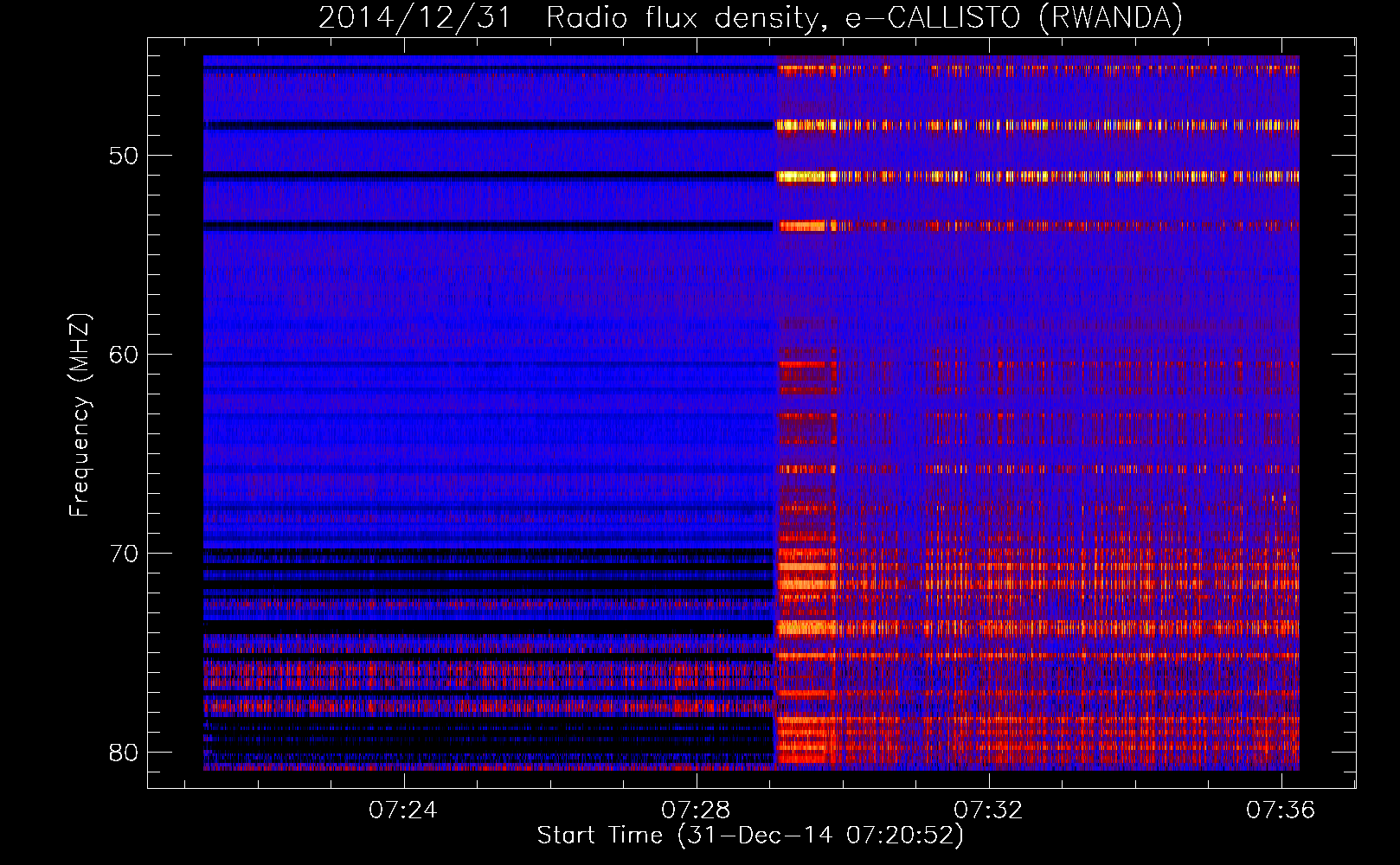Select the 80 frequency tick label
This screenshot has height=865, width=1400.
[x=124, y=753]
